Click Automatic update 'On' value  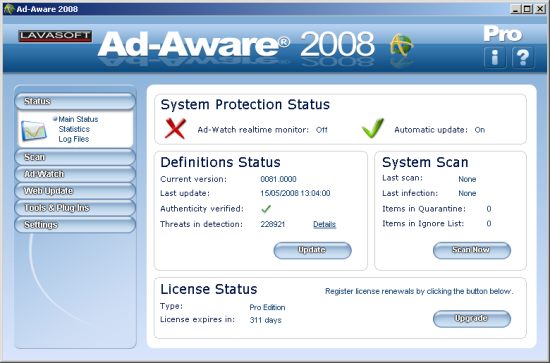click(479, 130)
